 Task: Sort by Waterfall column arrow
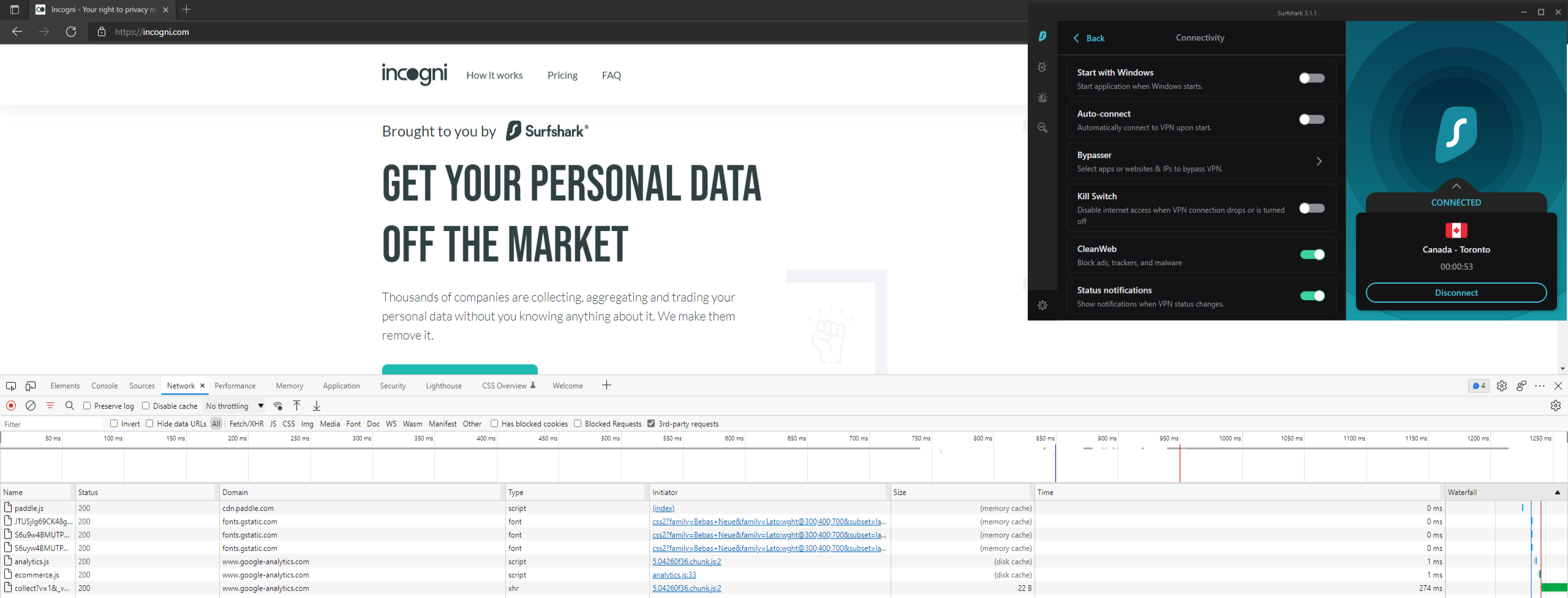1558,492
